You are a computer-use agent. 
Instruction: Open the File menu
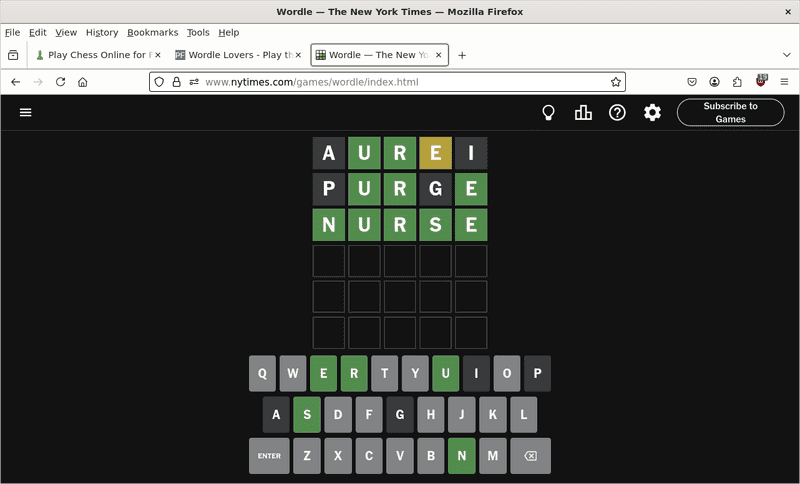coord(12,33)
